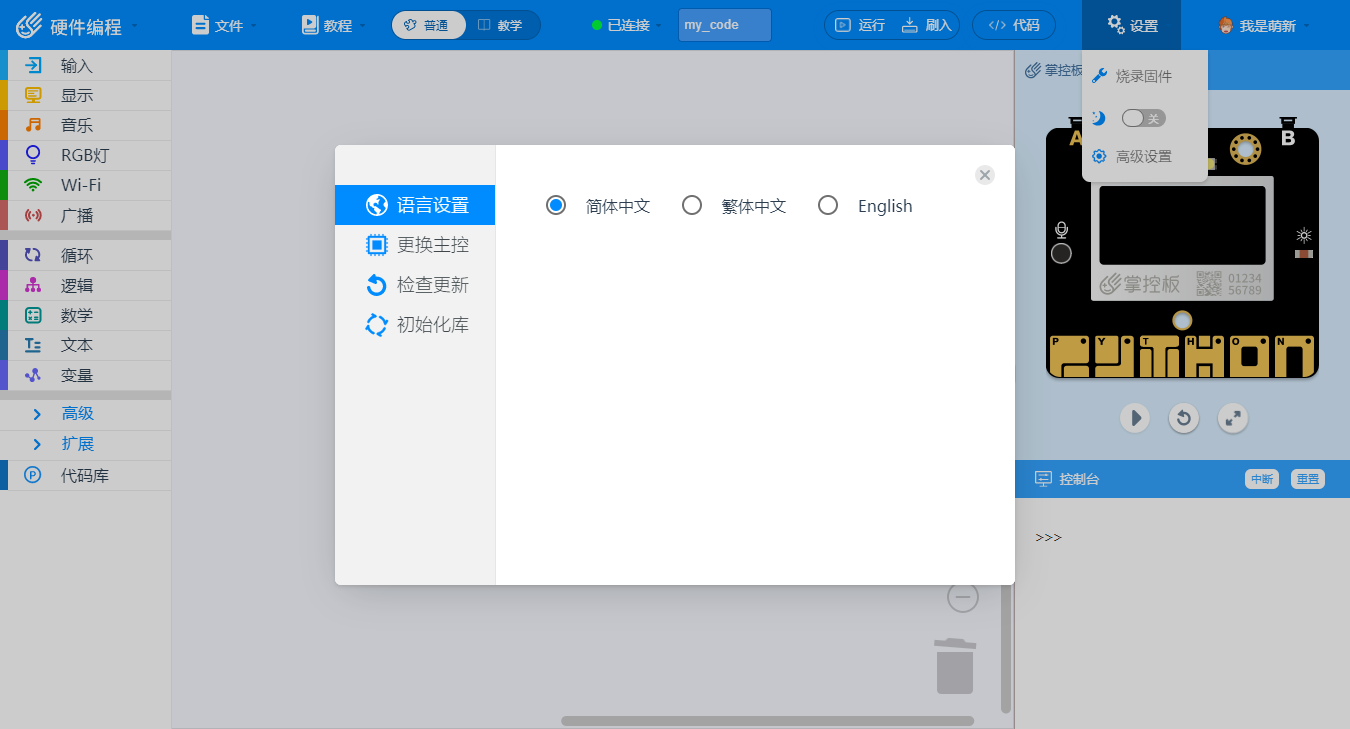The height and width of the screenshot is (729, 1350).
Task: Select the 音乐 music note icon
Action: tap(33, 126)
